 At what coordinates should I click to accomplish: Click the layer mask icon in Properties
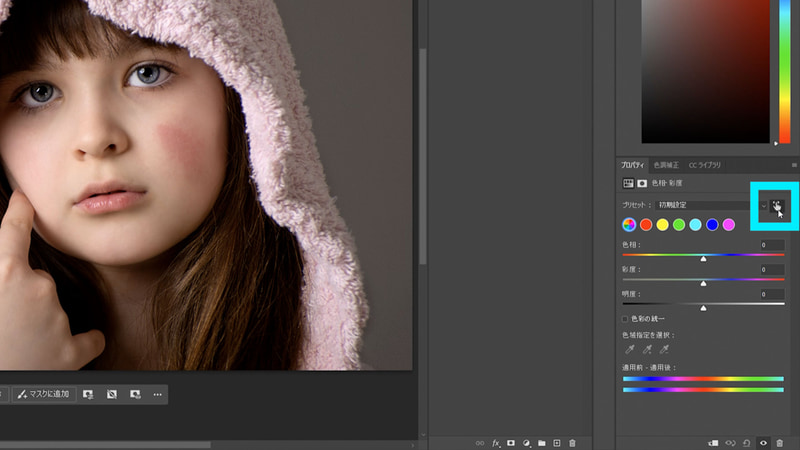coord(642,183)
